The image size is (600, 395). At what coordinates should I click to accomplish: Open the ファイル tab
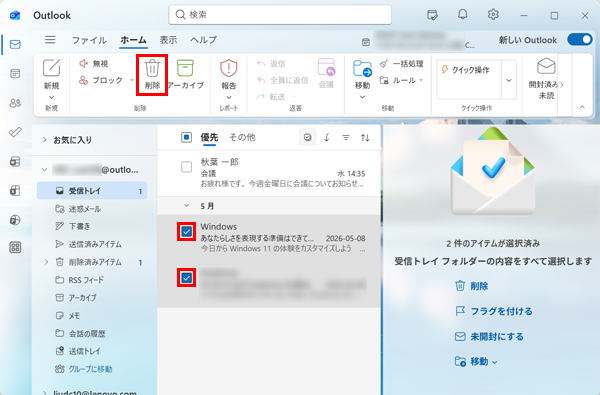click(x=89, y=40)
